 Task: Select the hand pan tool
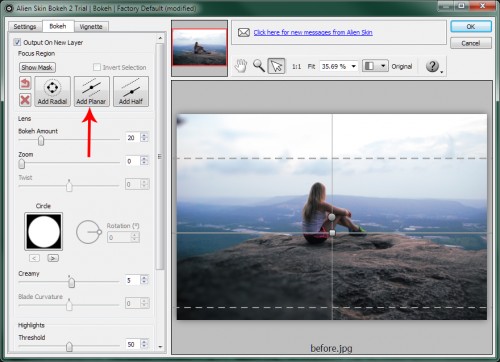point(241,66)
